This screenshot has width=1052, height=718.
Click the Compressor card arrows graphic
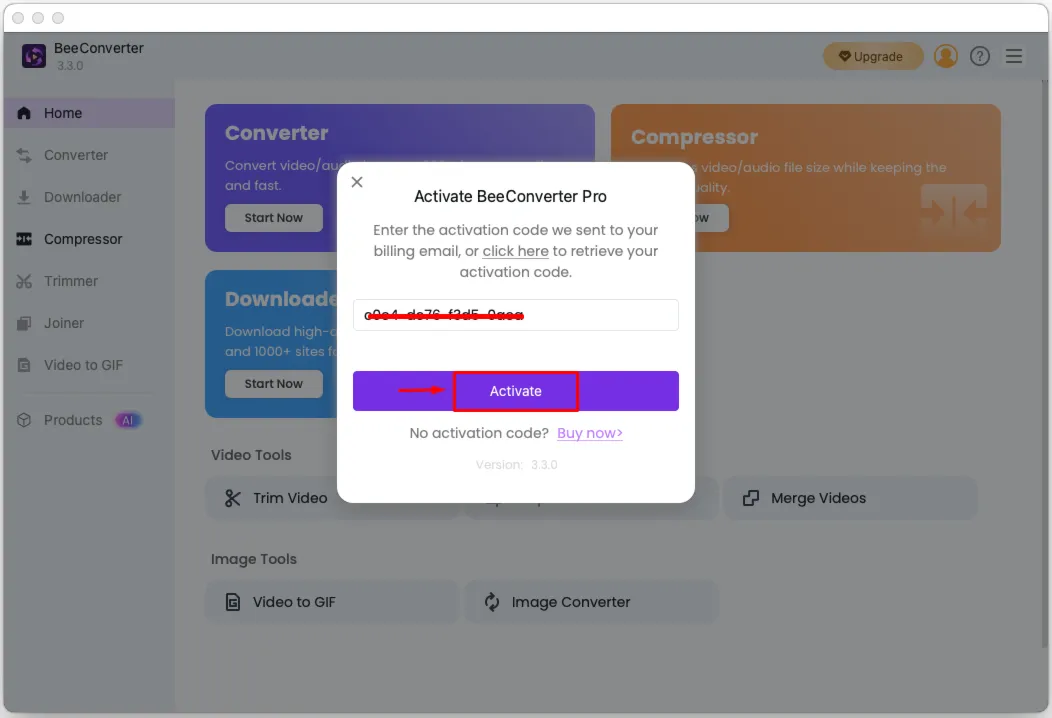(953, 213)
